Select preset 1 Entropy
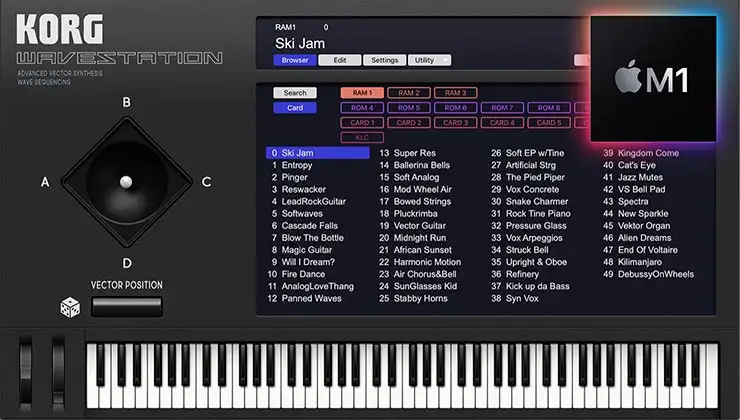The image size is (740, 420). [x=292, y=165]
